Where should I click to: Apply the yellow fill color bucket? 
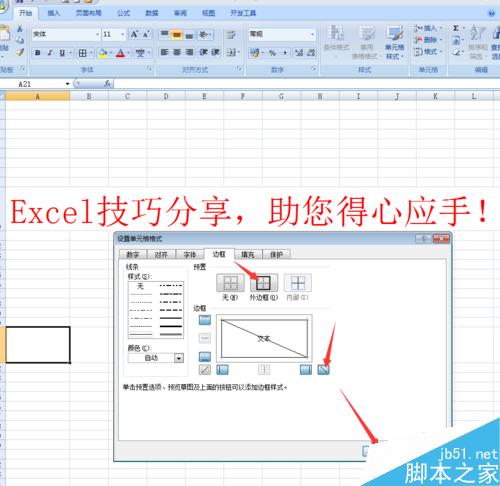[103, 53]
